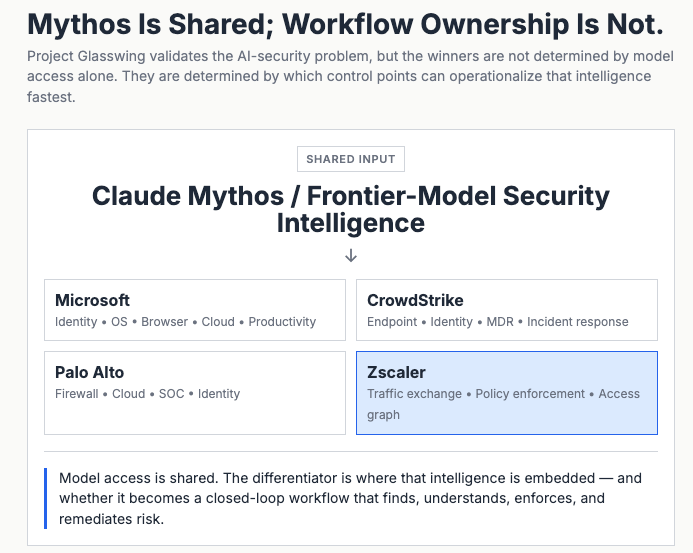693x553 pixels.
Task: Click the 'Model access is shared' callout text
Action: click(350, 498)
